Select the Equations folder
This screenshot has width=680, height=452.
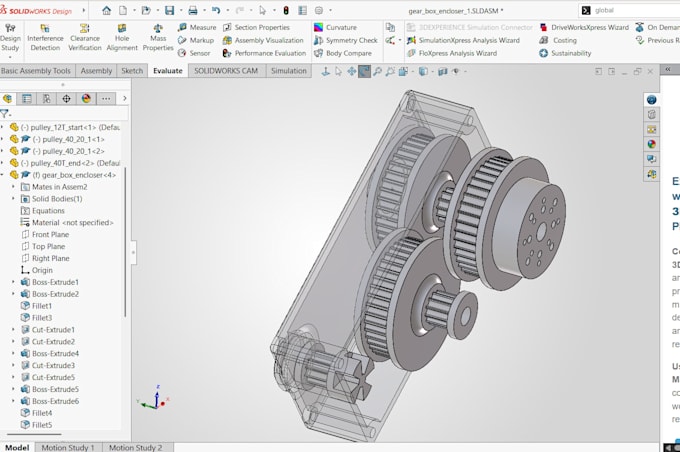click(42, 210)
